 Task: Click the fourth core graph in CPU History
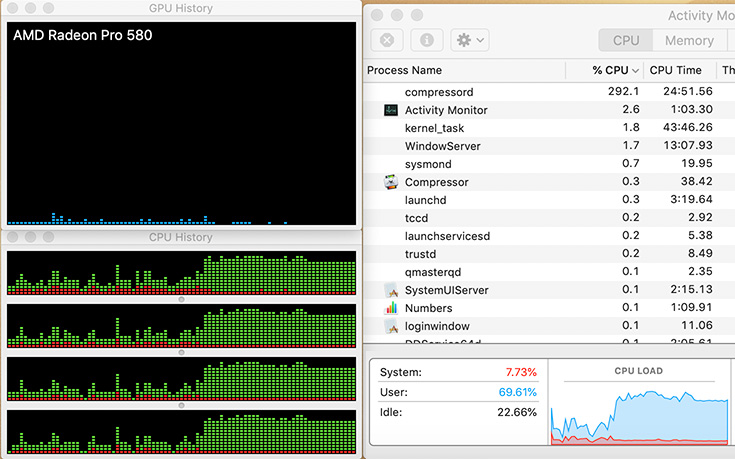click(181, 432)
